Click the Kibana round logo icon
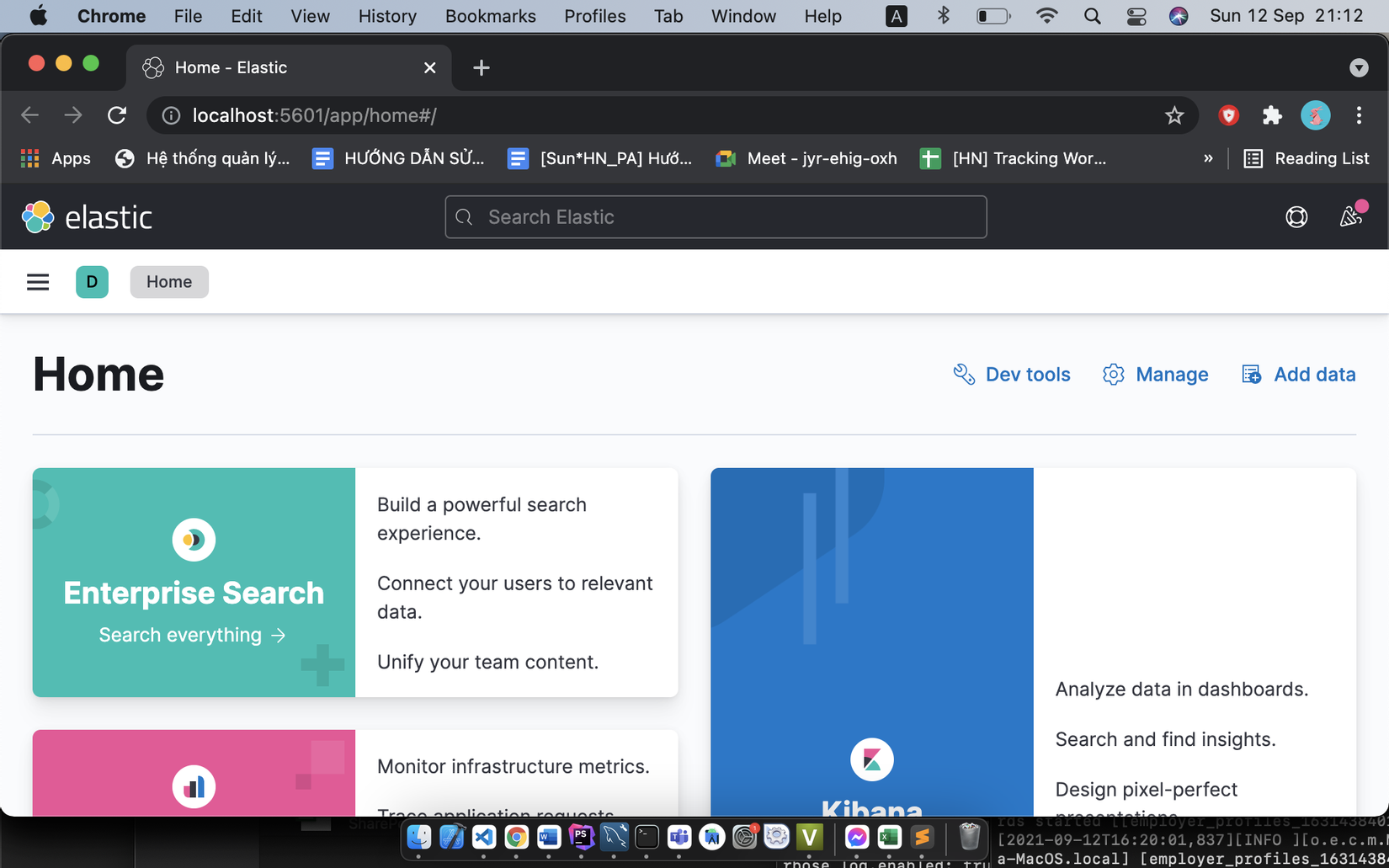The image size is (1389, 868). tap(872, 759)
